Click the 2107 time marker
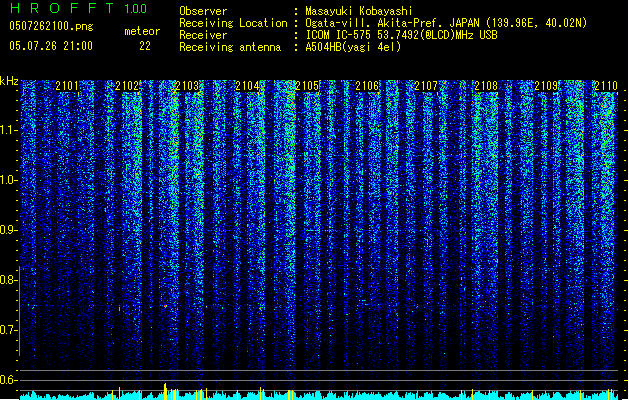Screen dimensions: 629x400 (x=426, y=86)
